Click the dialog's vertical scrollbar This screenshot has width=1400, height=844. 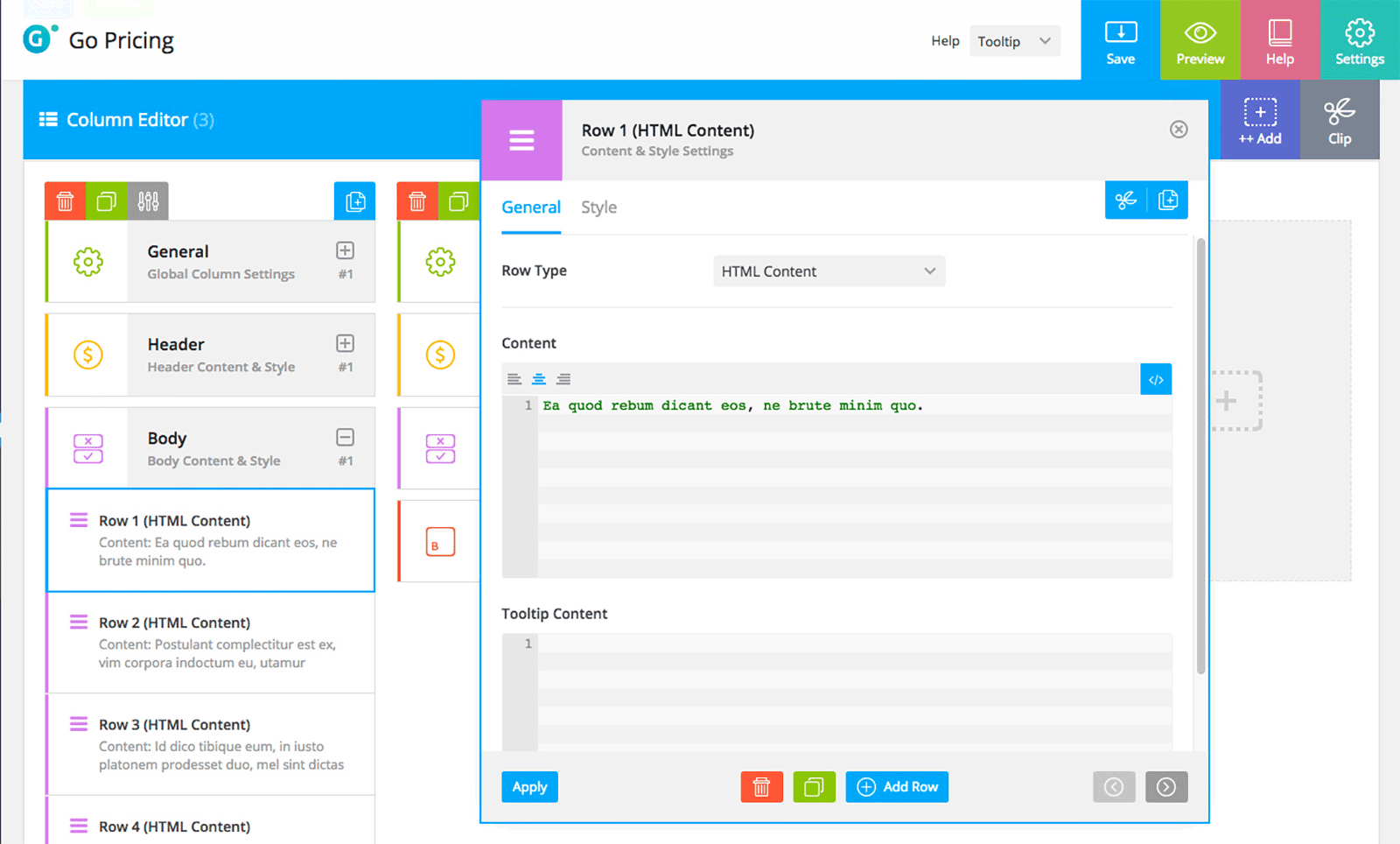1200,455
